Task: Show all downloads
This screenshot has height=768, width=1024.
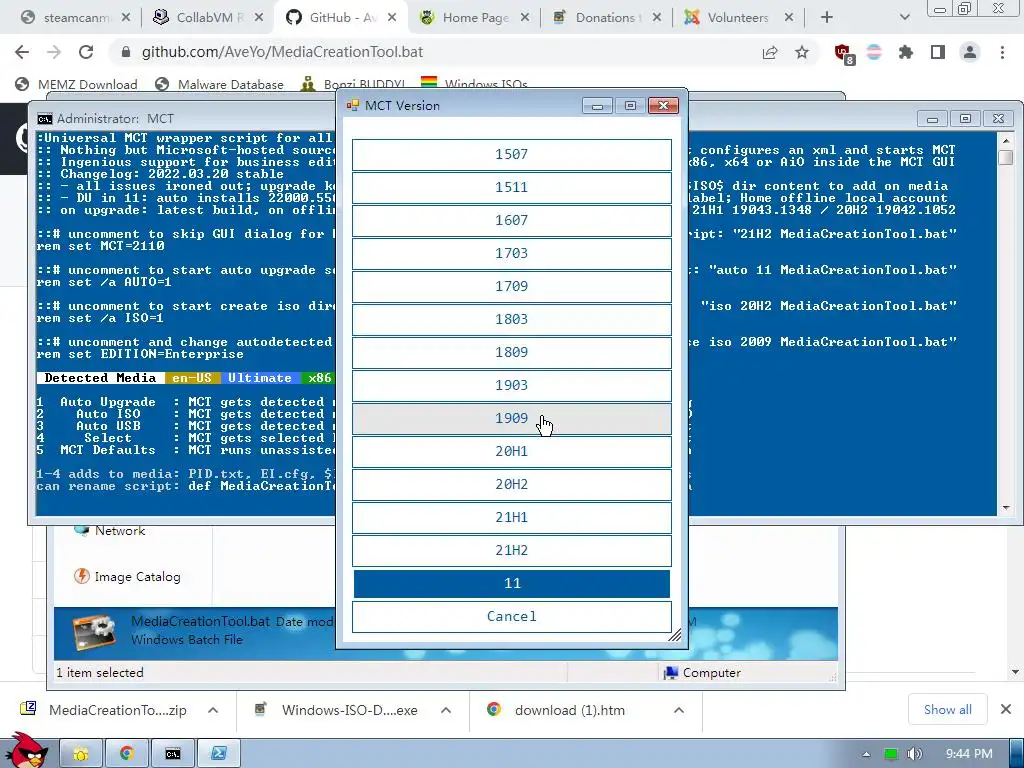Action: click(947, 709)
